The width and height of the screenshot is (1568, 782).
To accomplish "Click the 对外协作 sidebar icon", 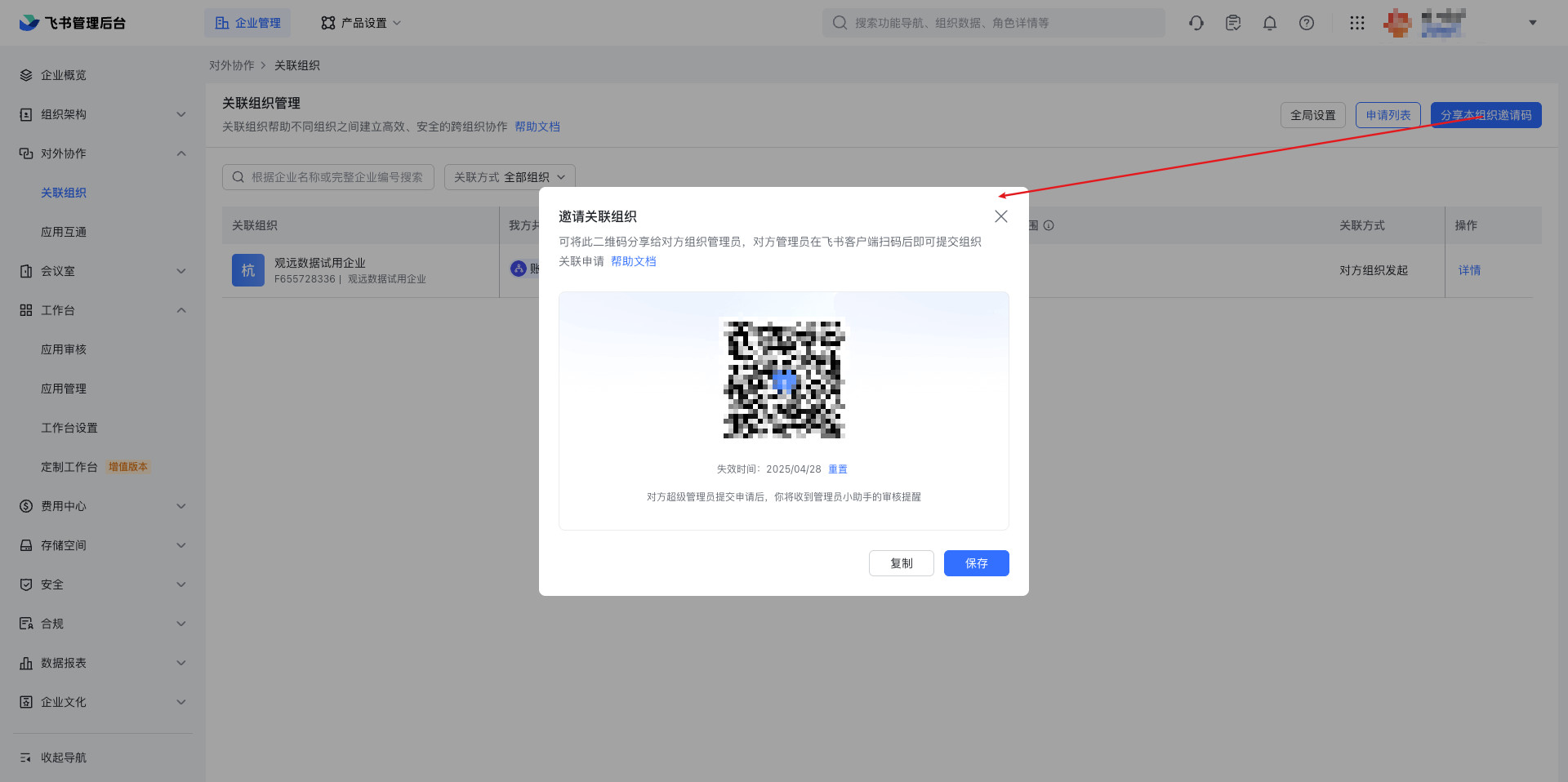I will [26, 153].
